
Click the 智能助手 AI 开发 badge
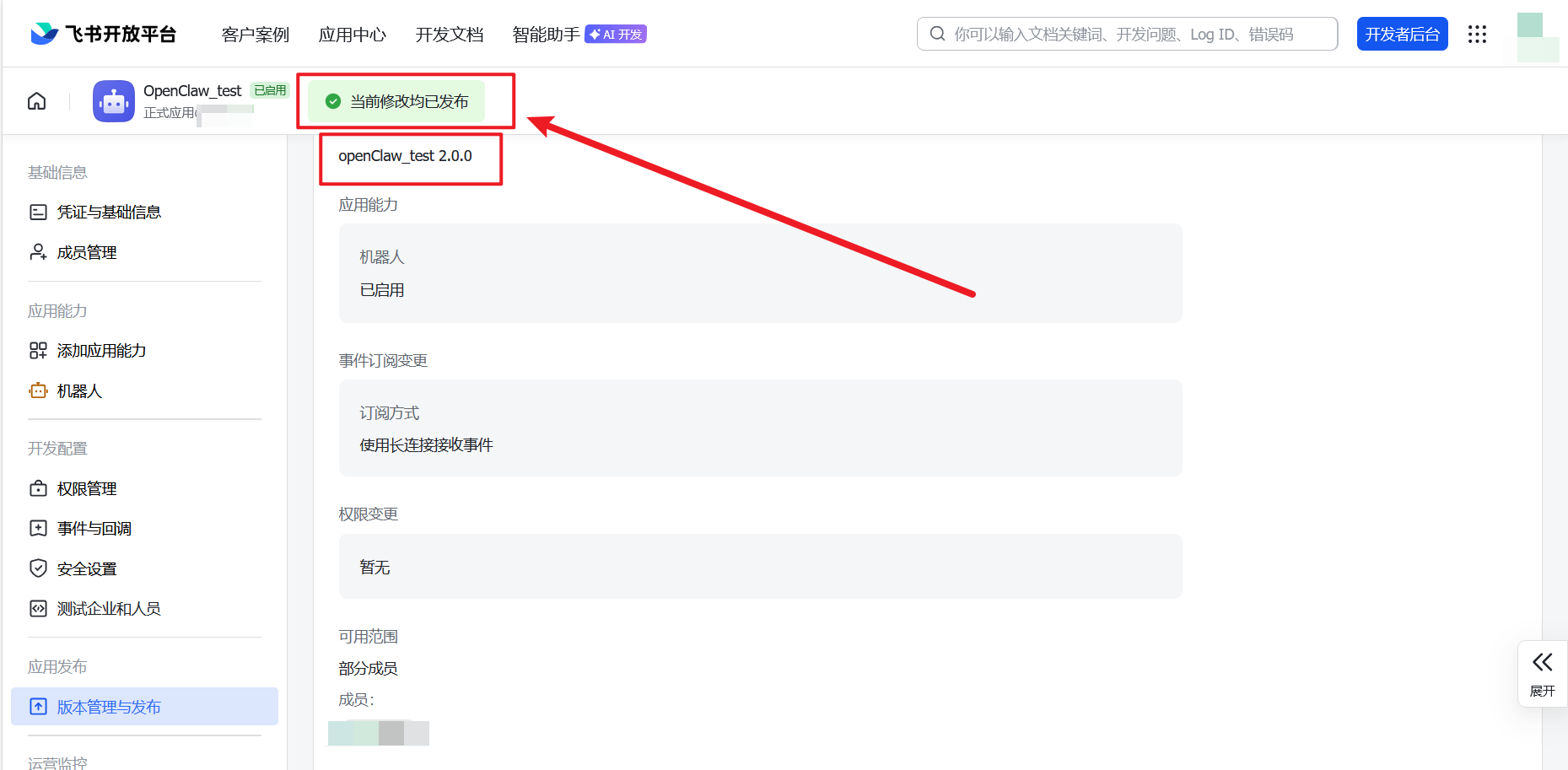[x=615, y=35]
